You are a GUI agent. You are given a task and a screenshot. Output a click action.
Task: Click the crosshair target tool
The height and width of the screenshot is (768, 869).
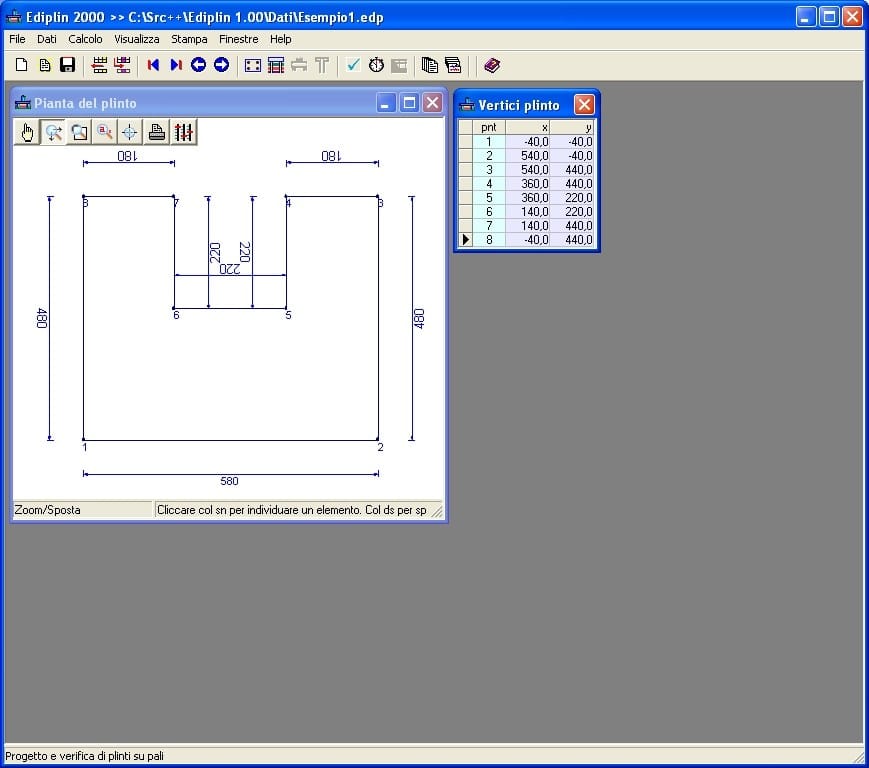tap(130, 132)
